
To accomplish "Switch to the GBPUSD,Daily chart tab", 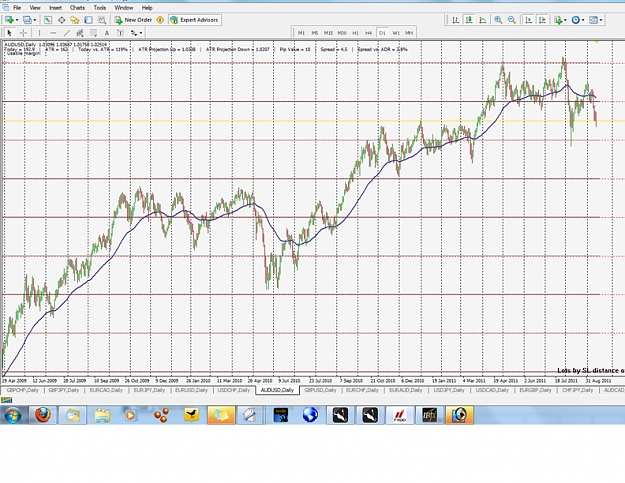I will click(x=320, y=390).
